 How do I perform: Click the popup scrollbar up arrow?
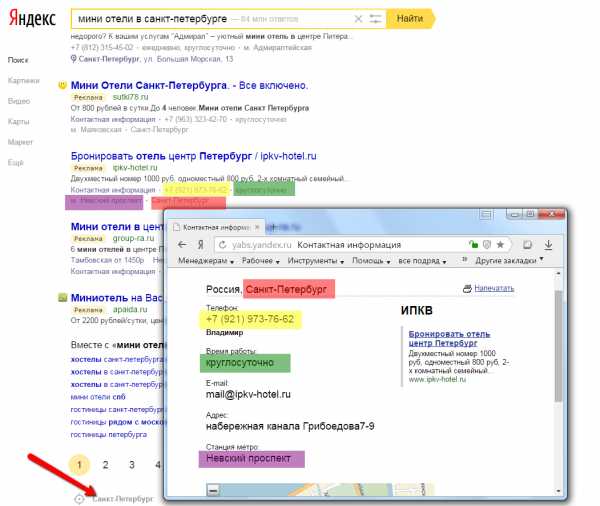(558, 273)
